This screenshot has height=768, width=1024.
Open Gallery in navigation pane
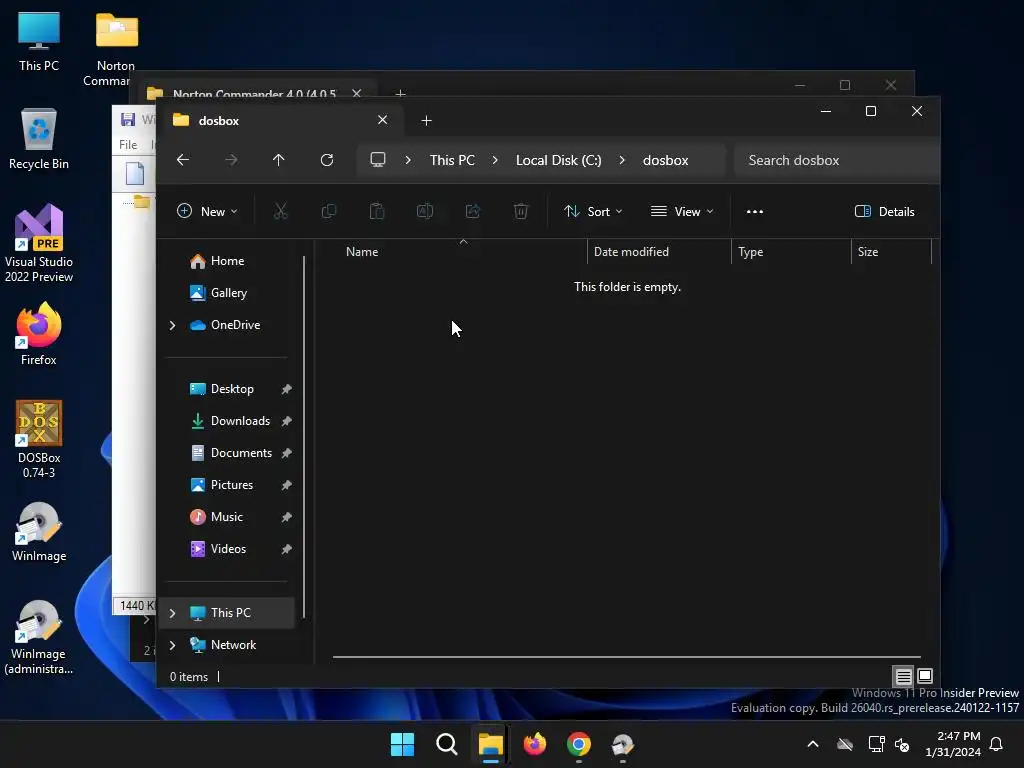(227, 293)
